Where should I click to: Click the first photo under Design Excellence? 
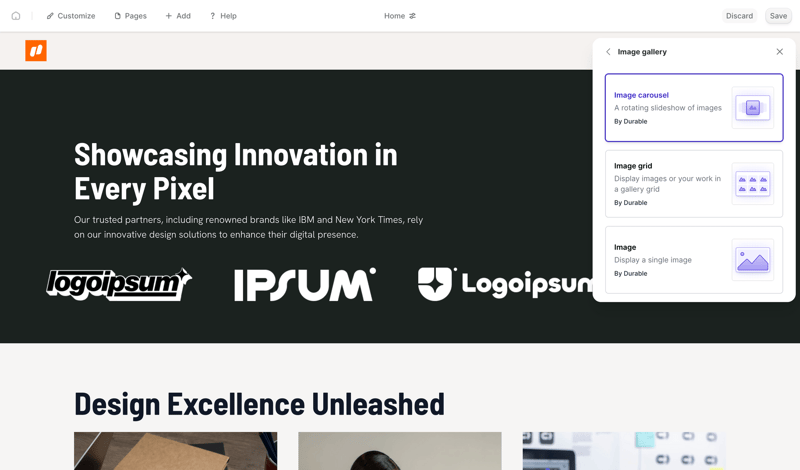[x=175, y=450]
